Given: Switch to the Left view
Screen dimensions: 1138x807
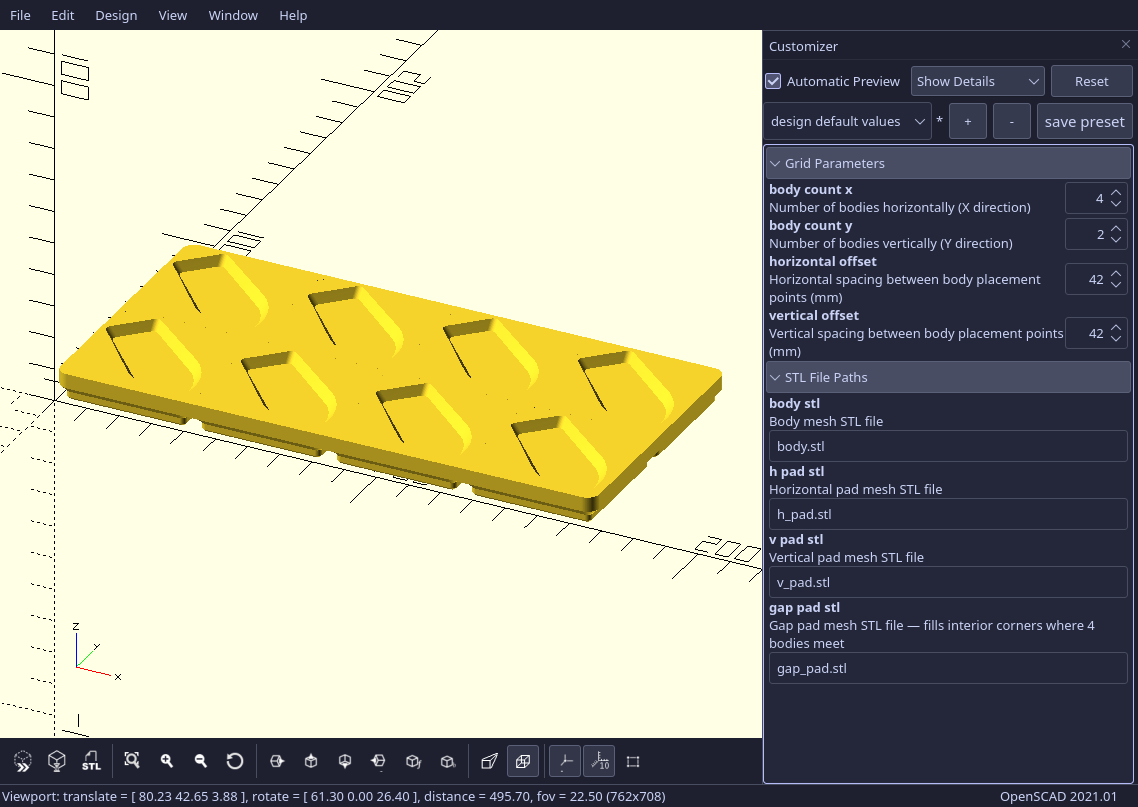Looking at the screenshot, I should pos(378,761).
